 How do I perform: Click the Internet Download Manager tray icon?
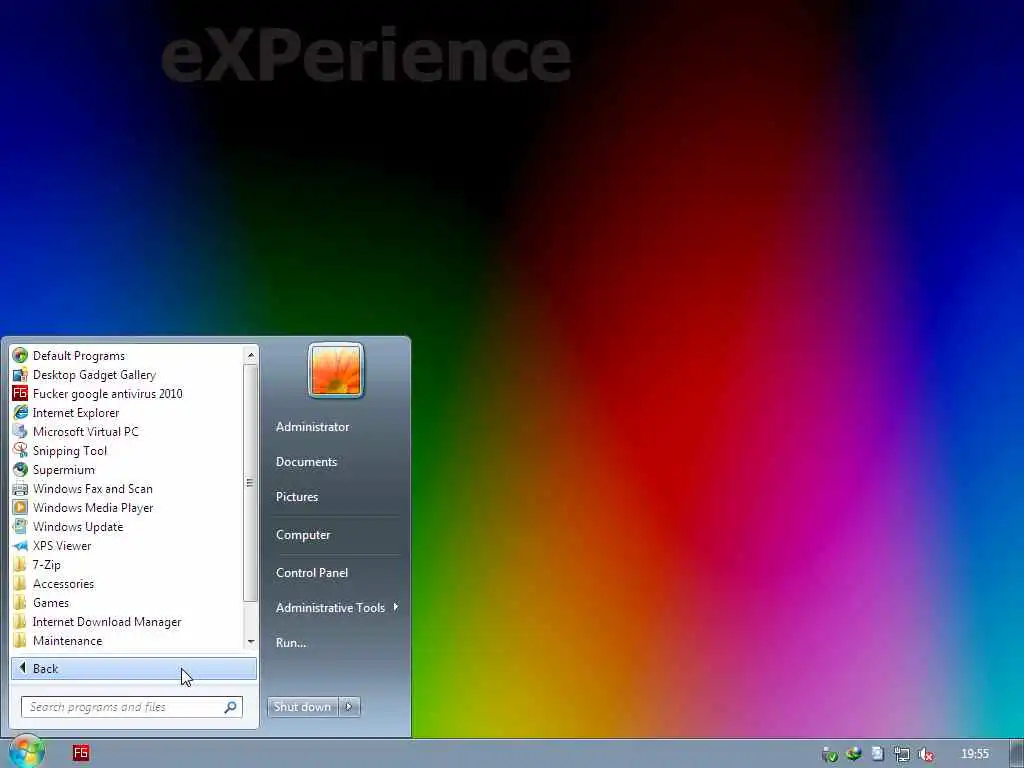(854, 754)
